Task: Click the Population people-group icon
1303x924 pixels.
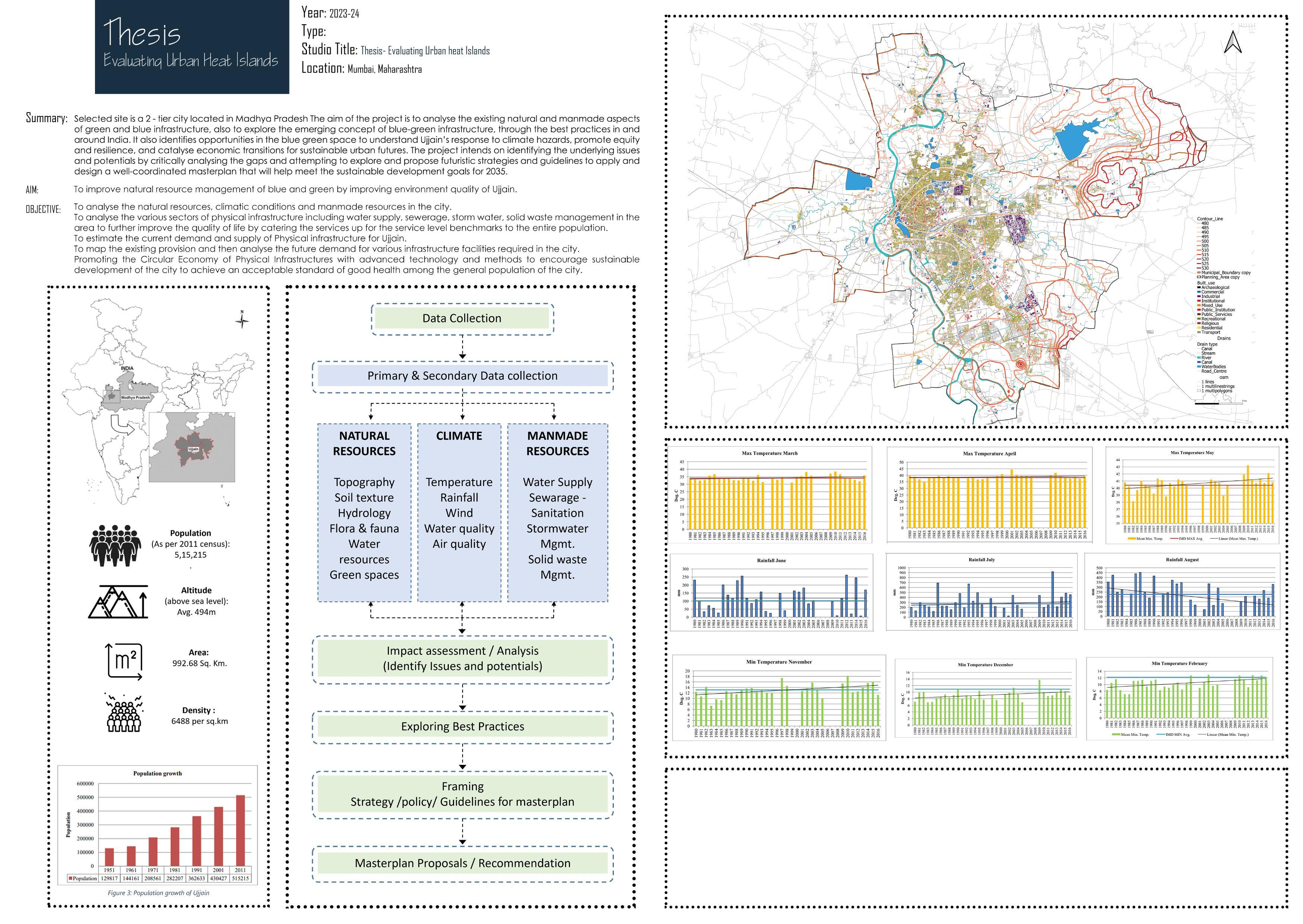Action: tap(115, 545)
